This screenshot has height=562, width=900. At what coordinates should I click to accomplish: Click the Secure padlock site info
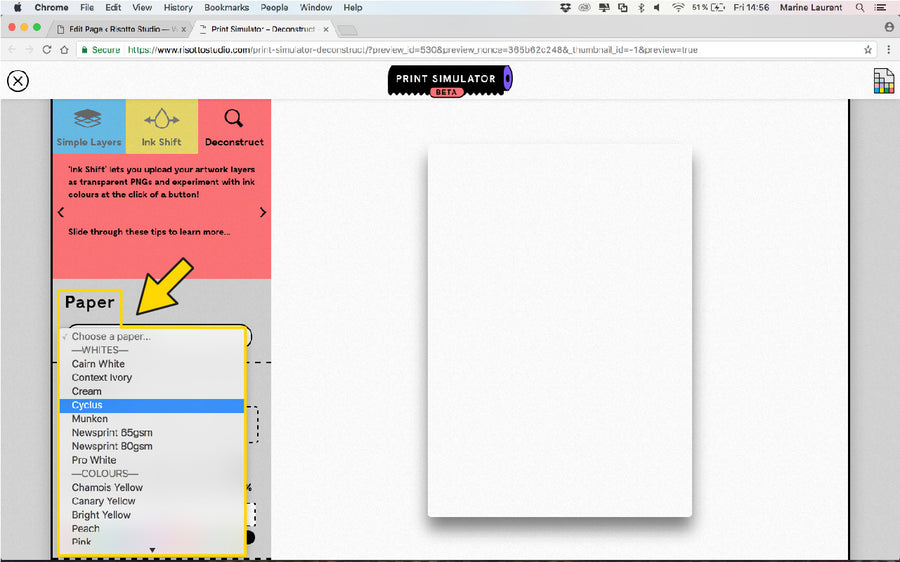(x=100, y=50)
